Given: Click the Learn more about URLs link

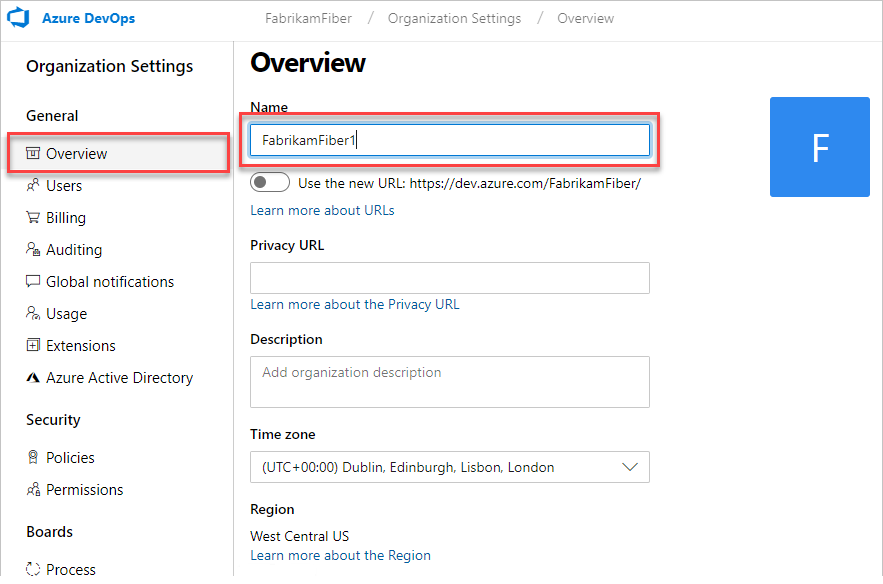Looking at the screenshot, I should point(322,210).
